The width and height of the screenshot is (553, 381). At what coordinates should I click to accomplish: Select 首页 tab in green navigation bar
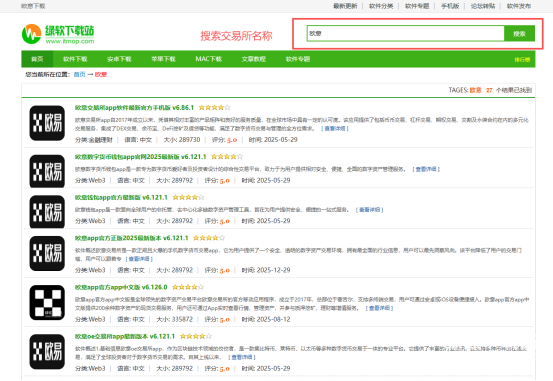click(37, 59)
